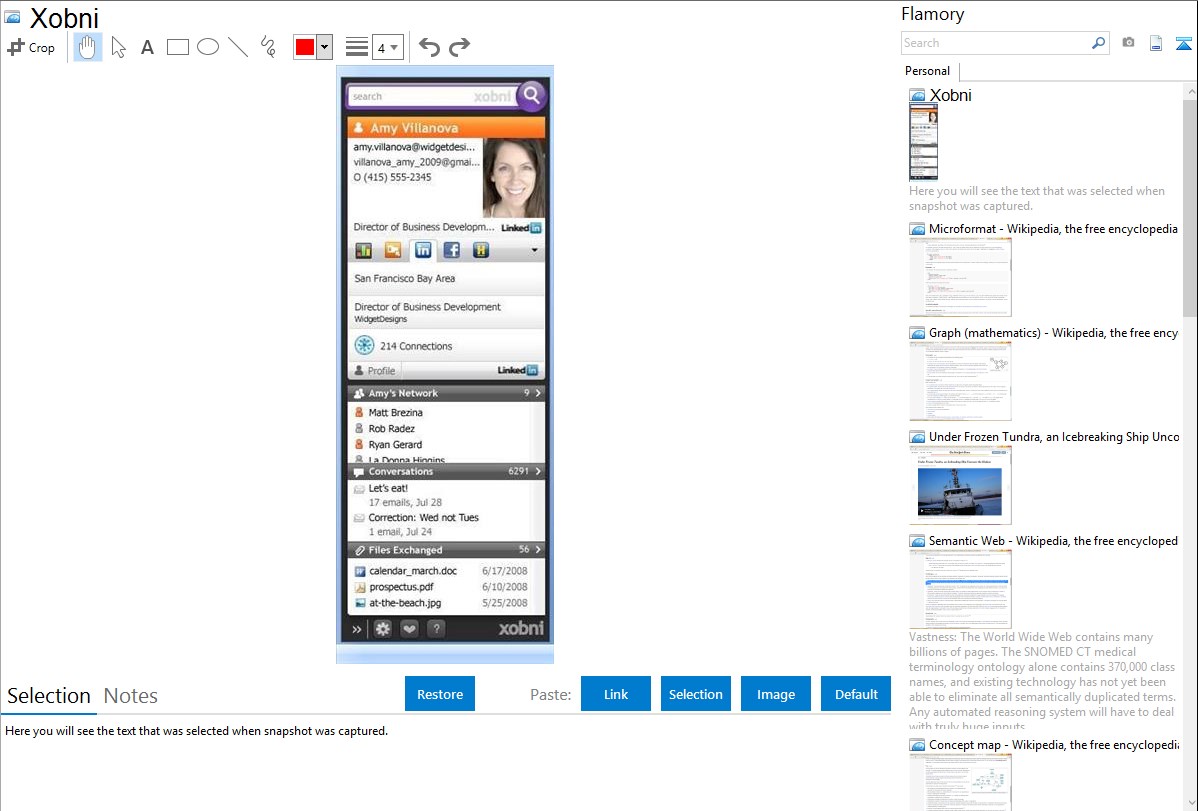Pick the rectangle shape tool
Viewport: 1198px width, 811px height.
(177, 47)
